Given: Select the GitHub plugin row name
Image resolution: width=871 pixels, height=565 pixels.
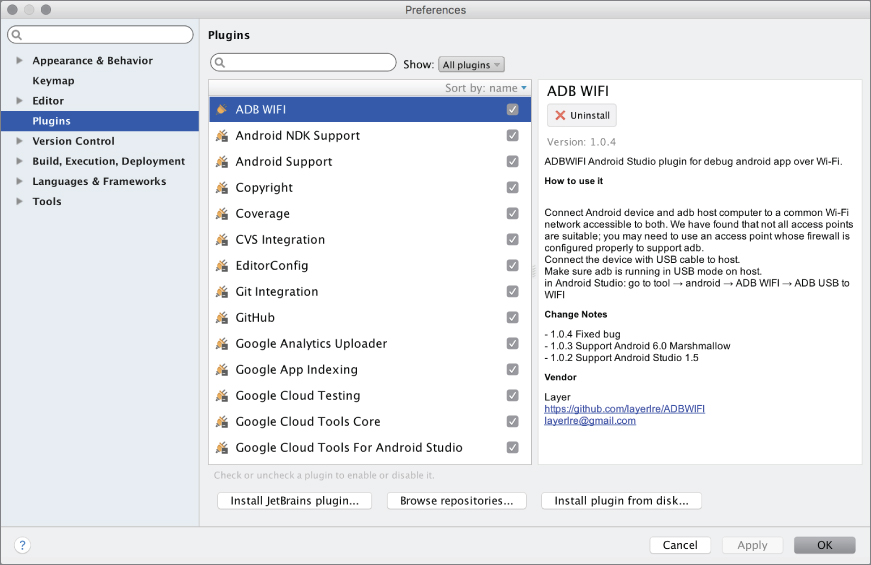Looking at the screenshot, I should pos(255,317).
